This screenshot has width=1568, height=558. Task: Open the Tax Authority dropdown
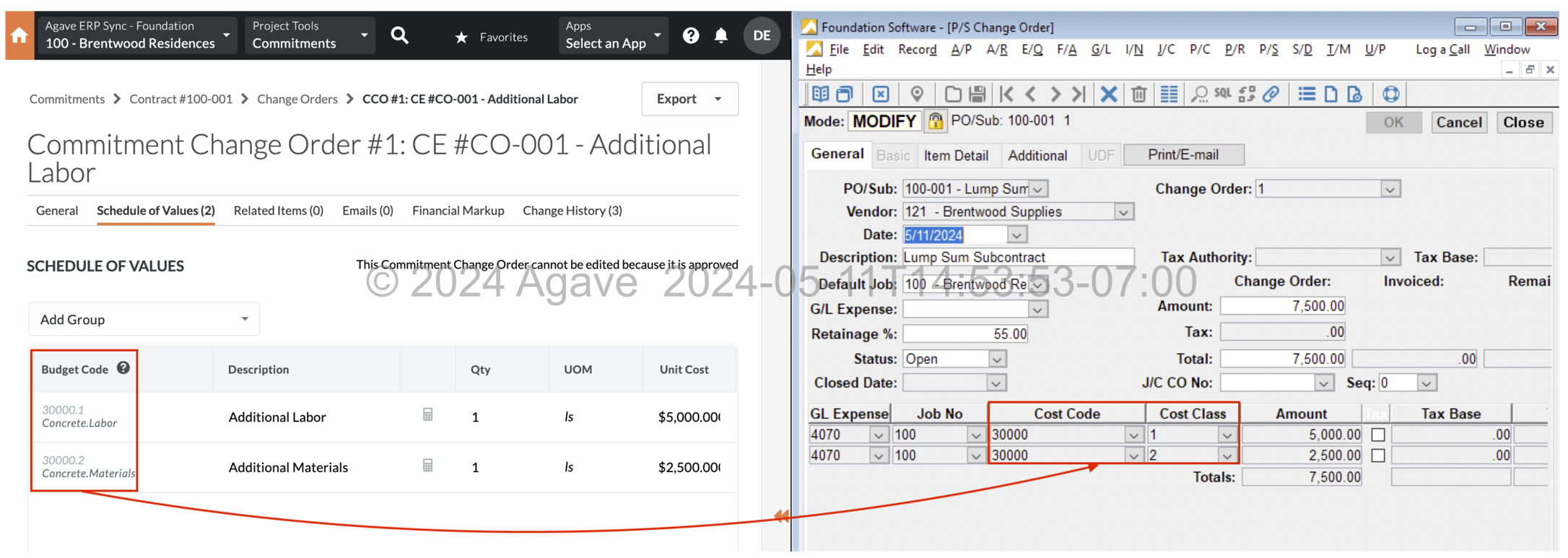coord(1390,258)
